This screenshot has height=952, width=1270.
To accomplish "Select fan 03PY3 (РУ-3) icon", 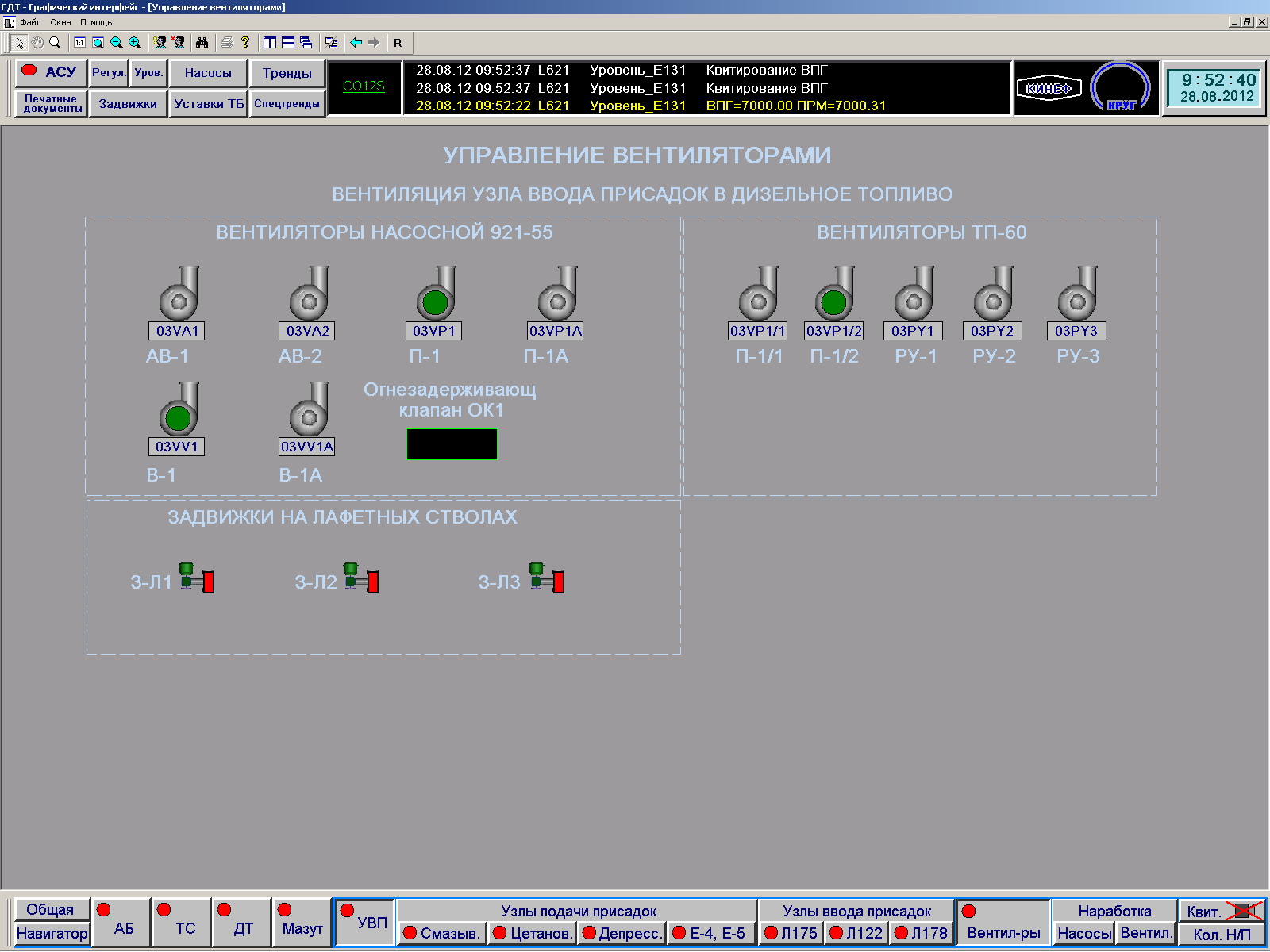I will click(x=1077, y=293).
